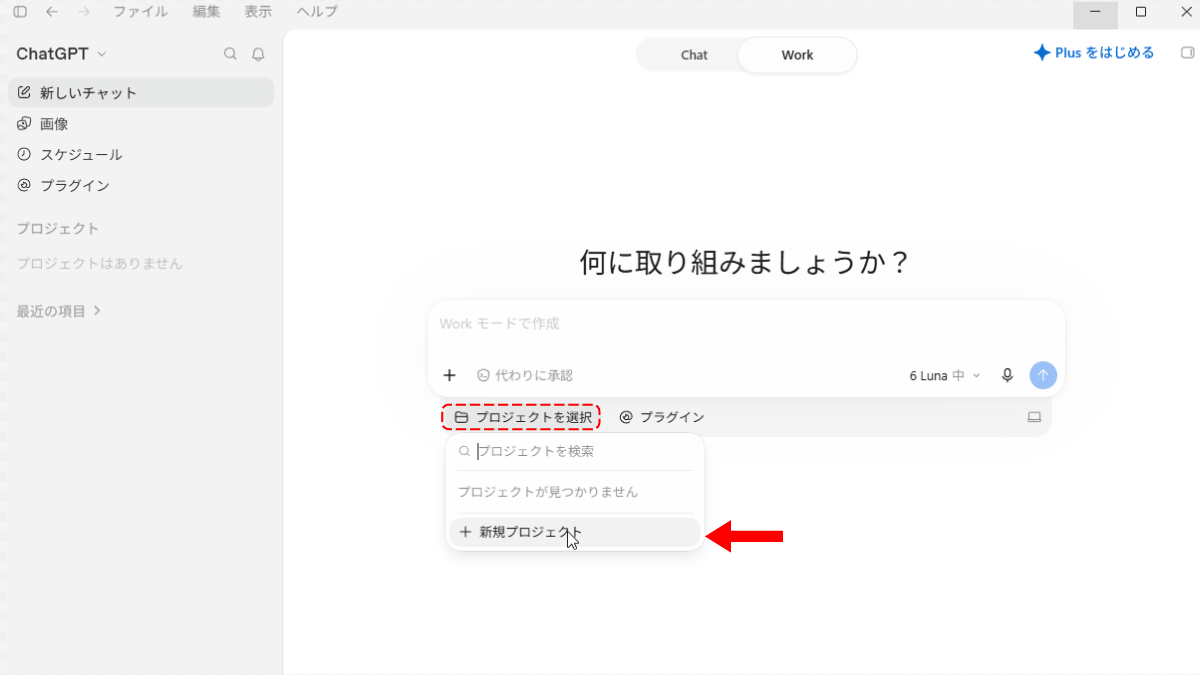Focus the プロジェクトを検索 search field
Viewport: 1200px width, 675px height.
coord(575,451)
